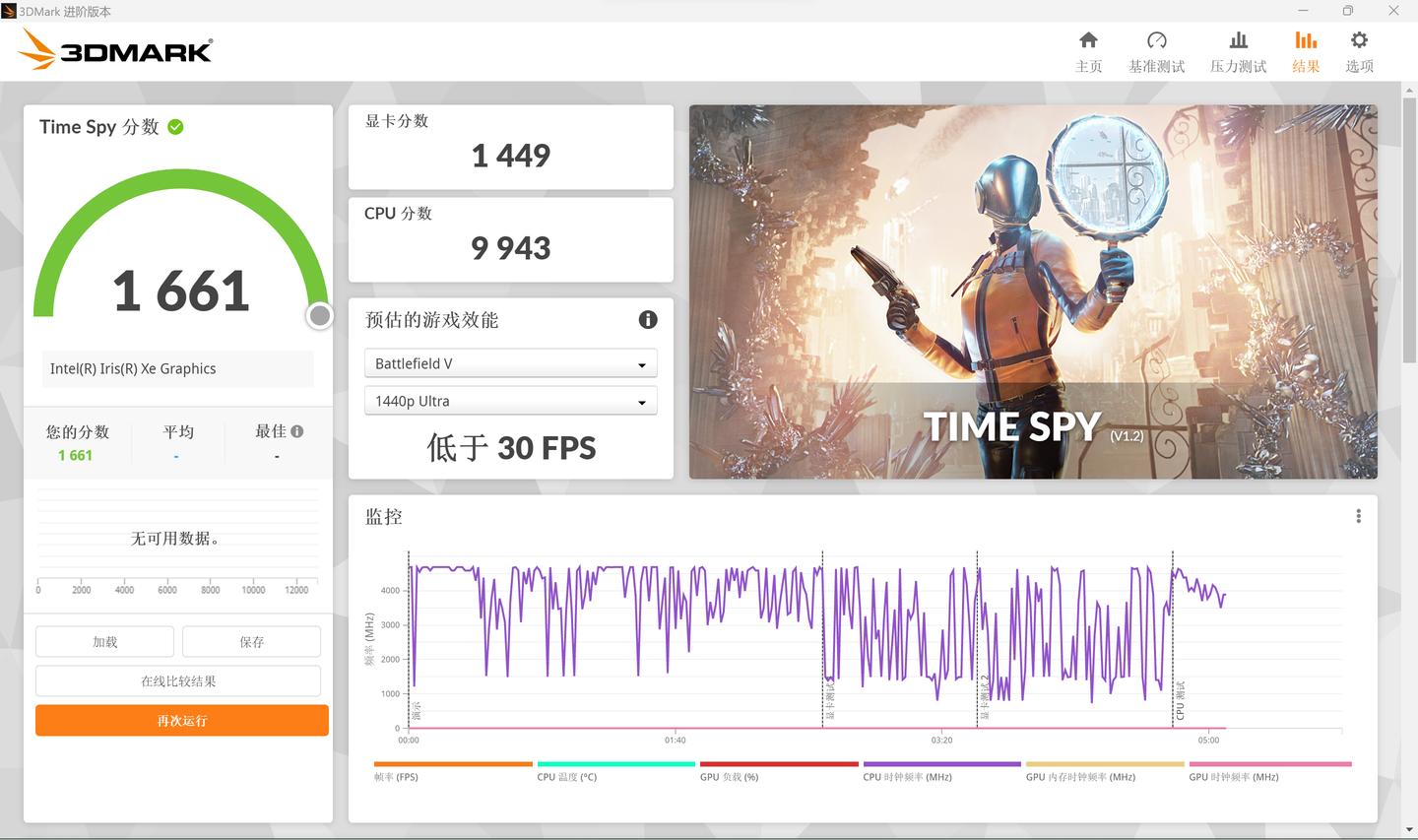Click the 加载 (Load) button
Image resolution: width=1418 pixels, height=840 pixels.
pos(104,642)
